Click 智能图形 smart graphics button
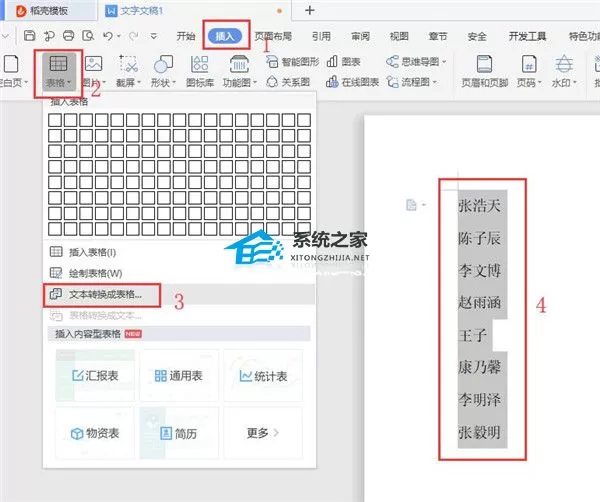Screen dimensions: 600x502 (x=292, y=62)
